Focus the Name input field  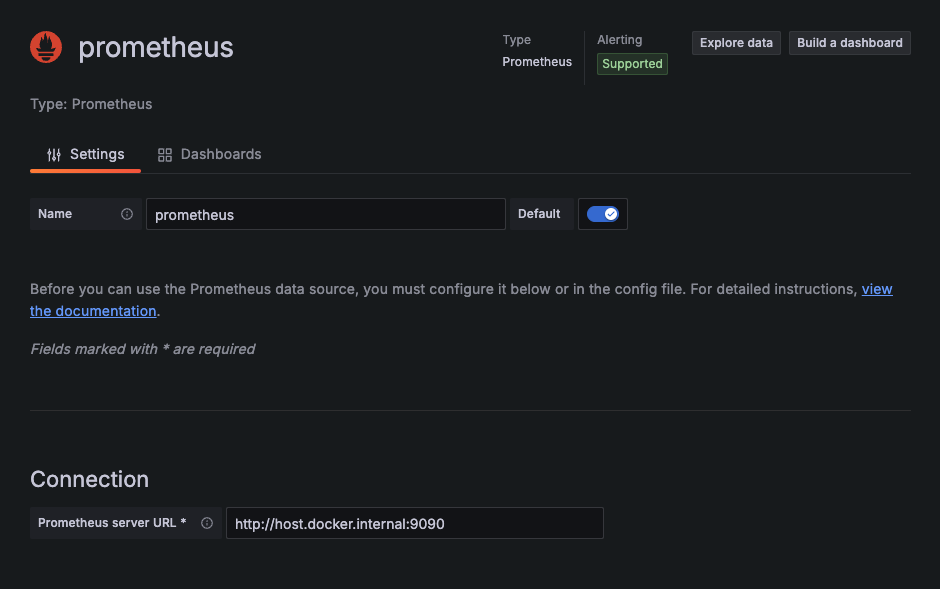coord(325,214)
